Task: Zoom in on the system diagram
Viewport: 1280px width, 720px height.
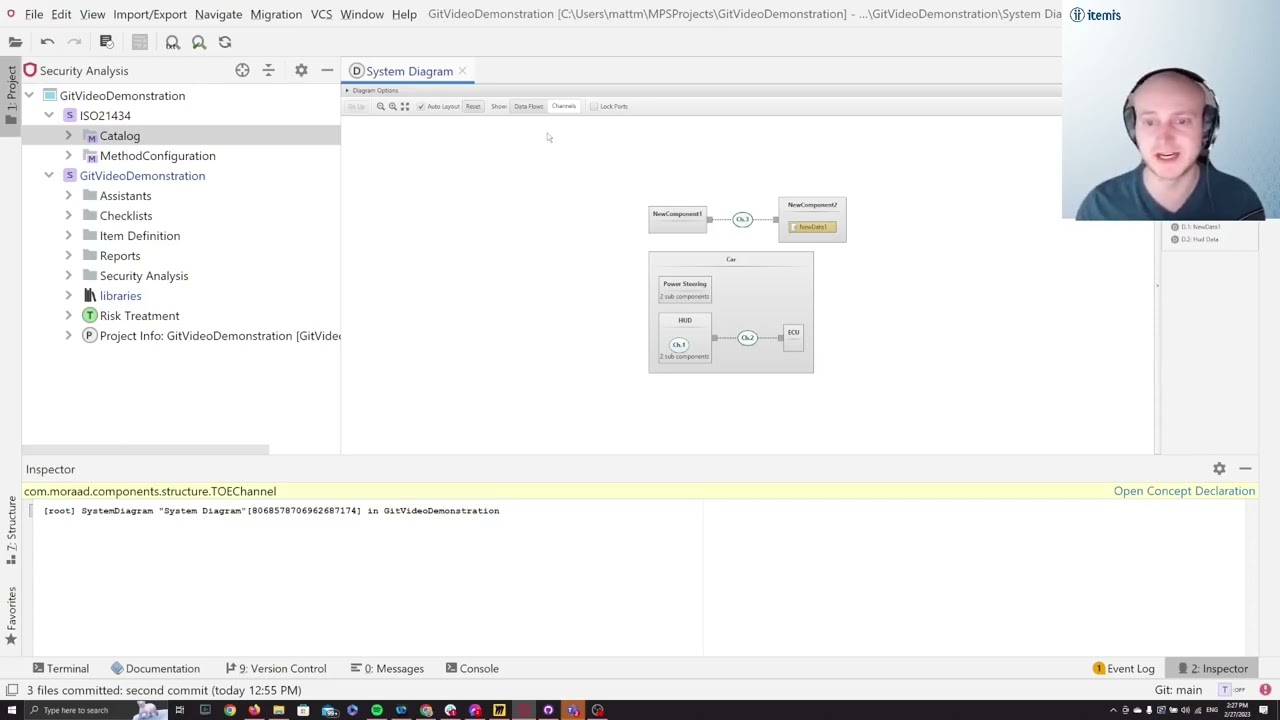Action: [x=392, y=106]
